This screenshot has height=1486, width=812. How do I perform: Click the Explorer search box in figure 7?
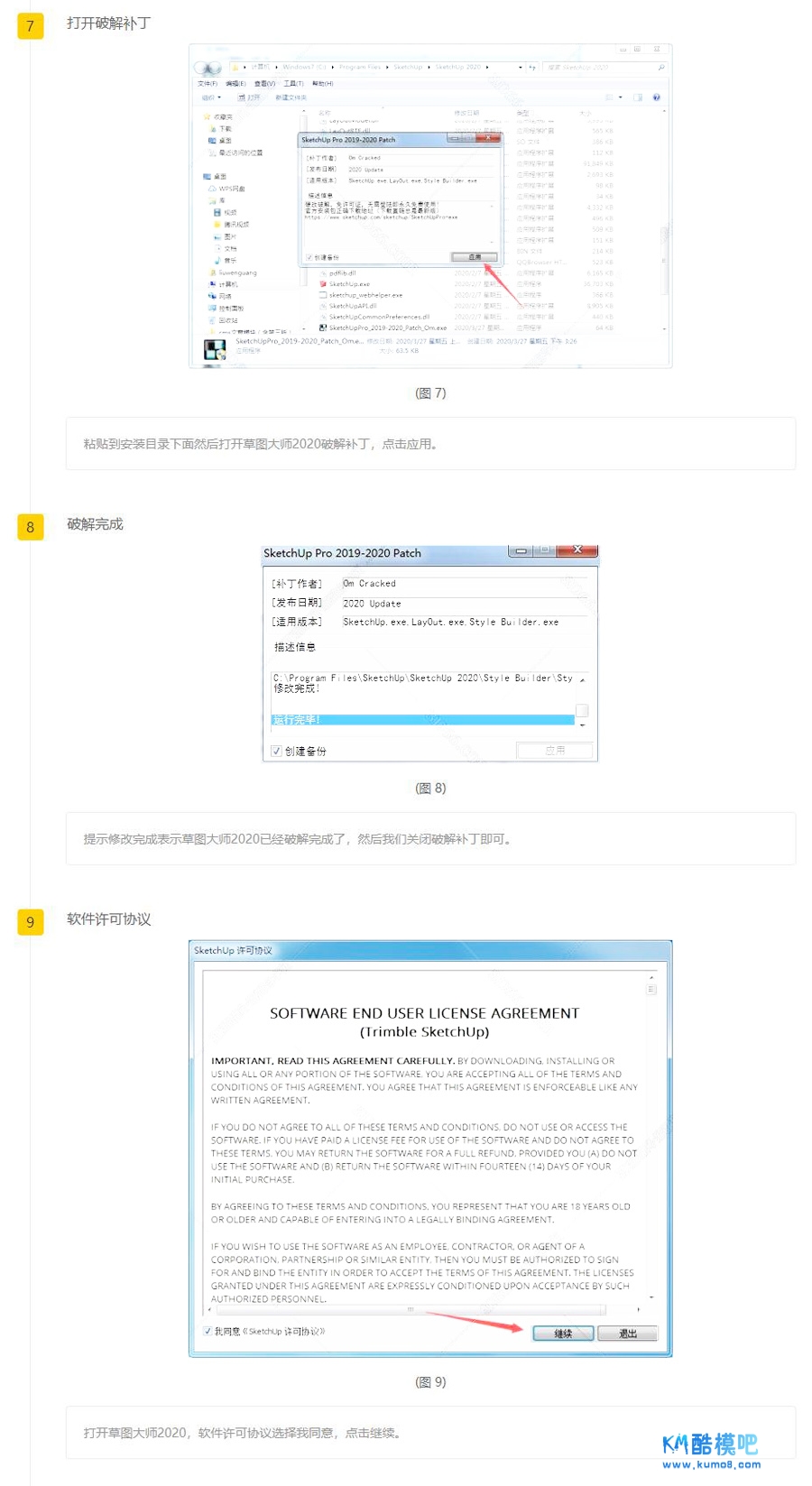[x=605, y=67]
